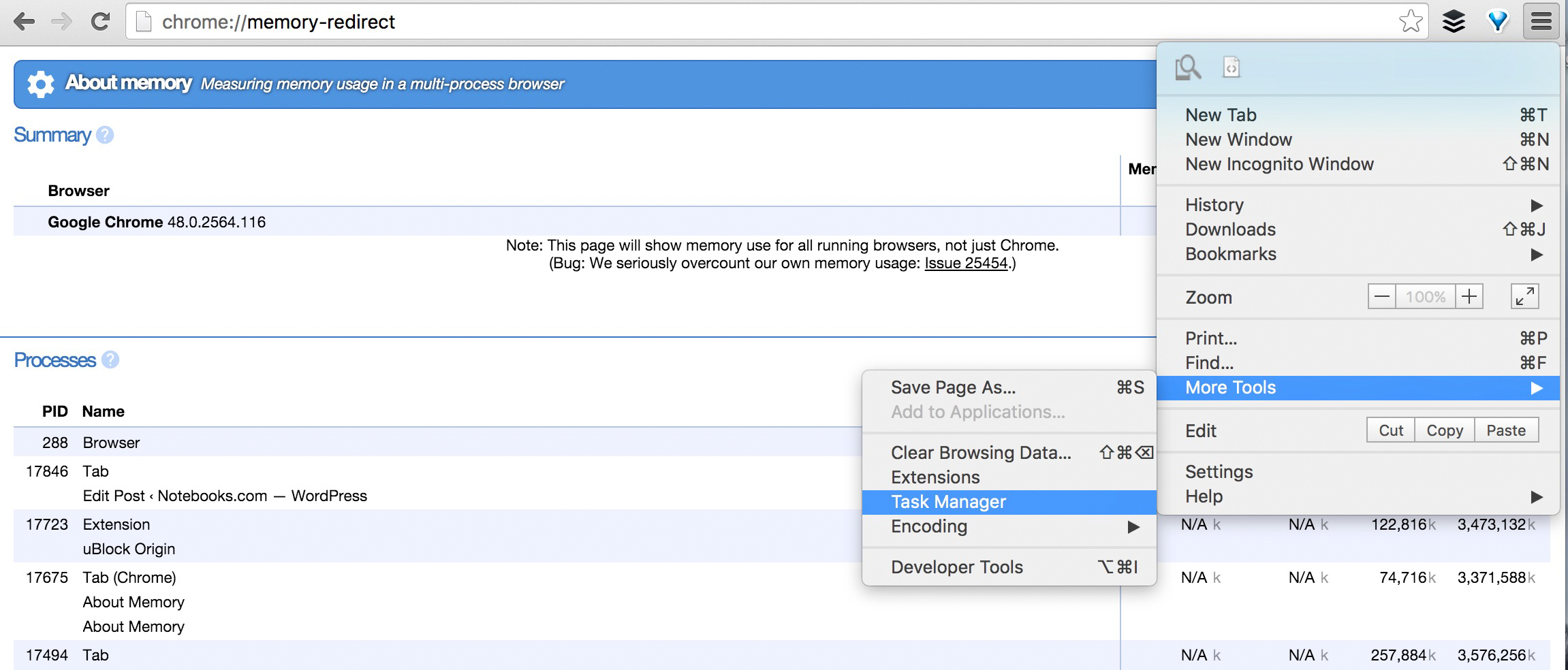The width and height of the screenshot is (1568, 670).
Task: Click the browser Back arrow
Action: [25, 22]
